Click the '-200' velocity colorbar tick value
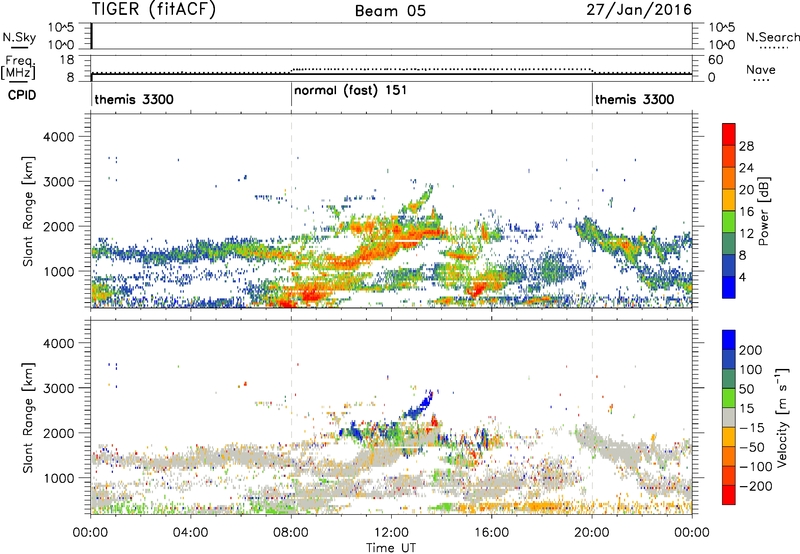This screenshot has width=800, height=554. point(757,486)
